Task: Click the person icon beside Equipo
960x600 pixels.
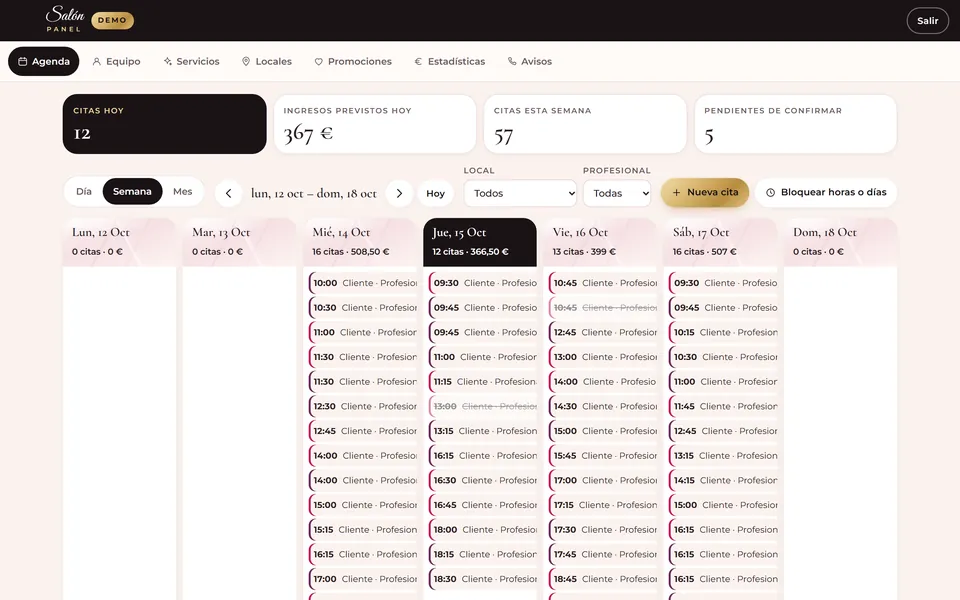Action: click(97, 61)
